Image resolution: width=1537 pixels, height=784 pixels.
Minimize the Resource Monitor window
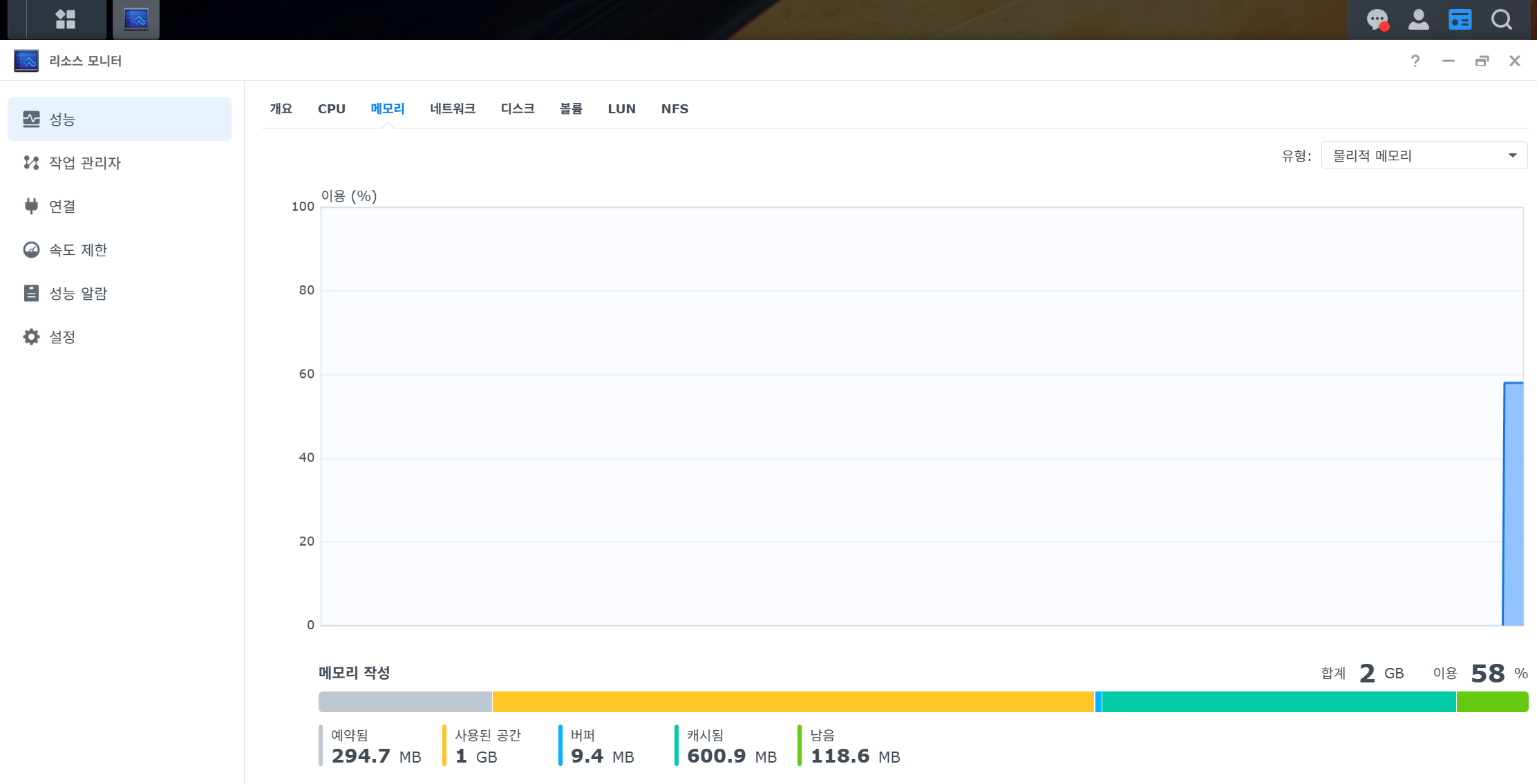(1449, 61)
